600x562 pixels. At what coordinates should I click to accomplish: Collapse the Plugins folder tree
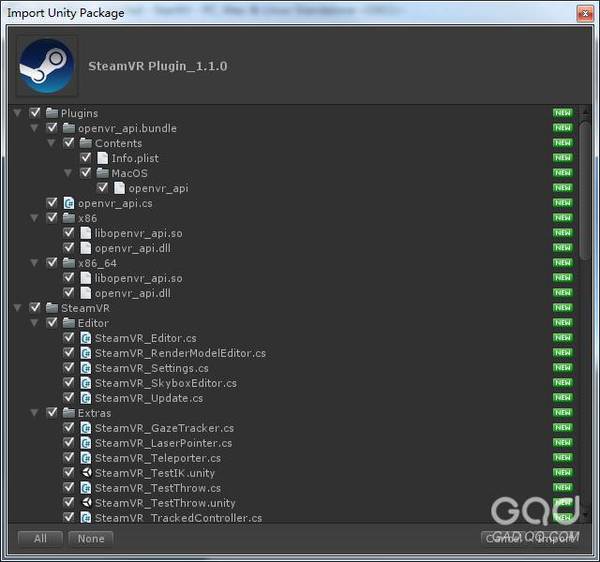(17, 113)
